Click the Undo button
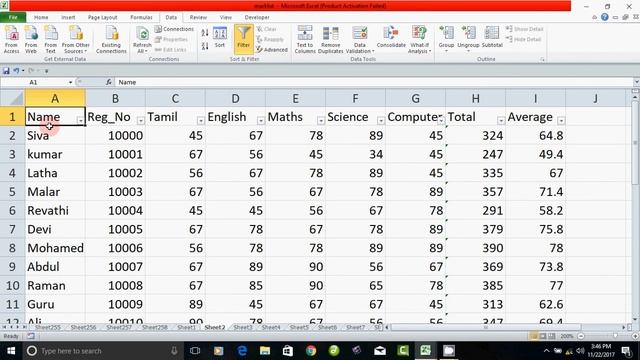Screen dimensions: 640x360 [16, 71]
